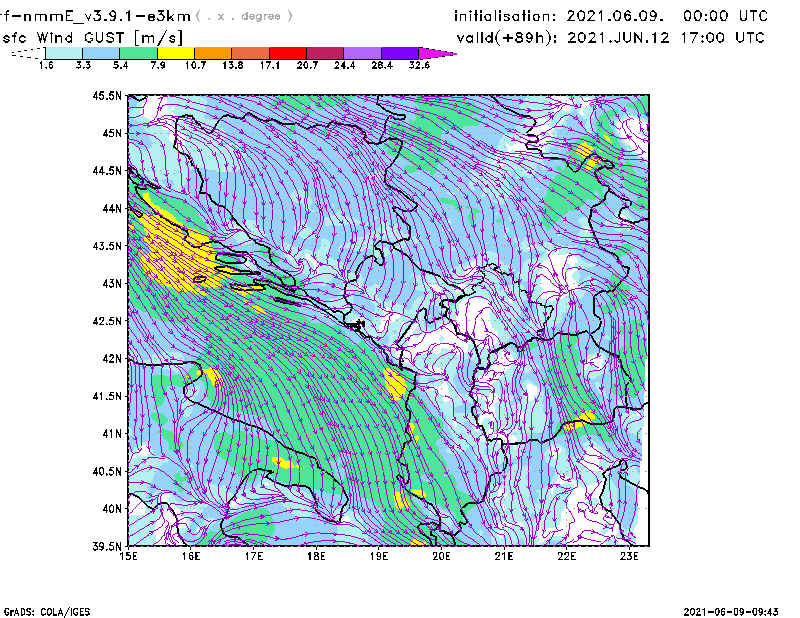This screenshot has width=800, height=618.
Task: Click the orange 10.7–13.8 legend swatch
Action: [213, 53]
